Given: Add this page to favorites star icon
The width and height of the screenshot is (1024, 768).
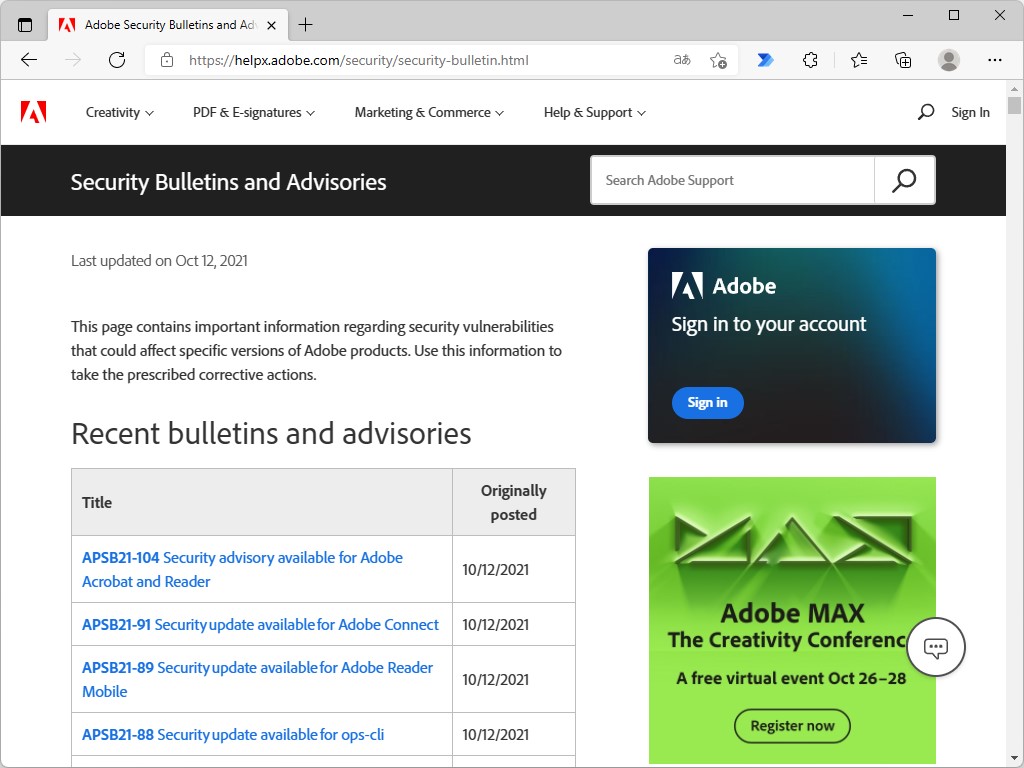Looking at the screenshot, I should 718,60.
